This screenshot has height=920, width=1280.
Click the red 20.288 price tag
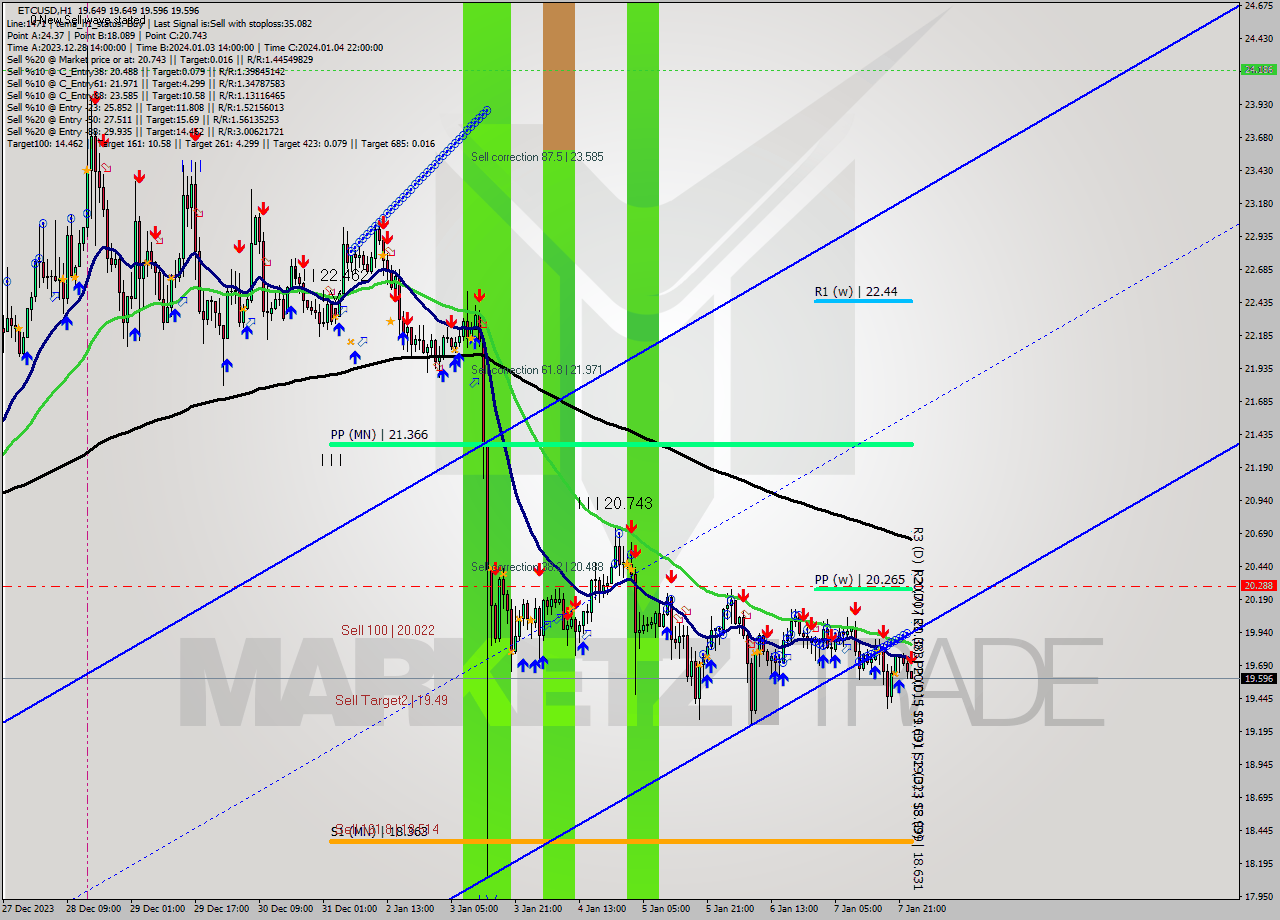coord(1258,586)
